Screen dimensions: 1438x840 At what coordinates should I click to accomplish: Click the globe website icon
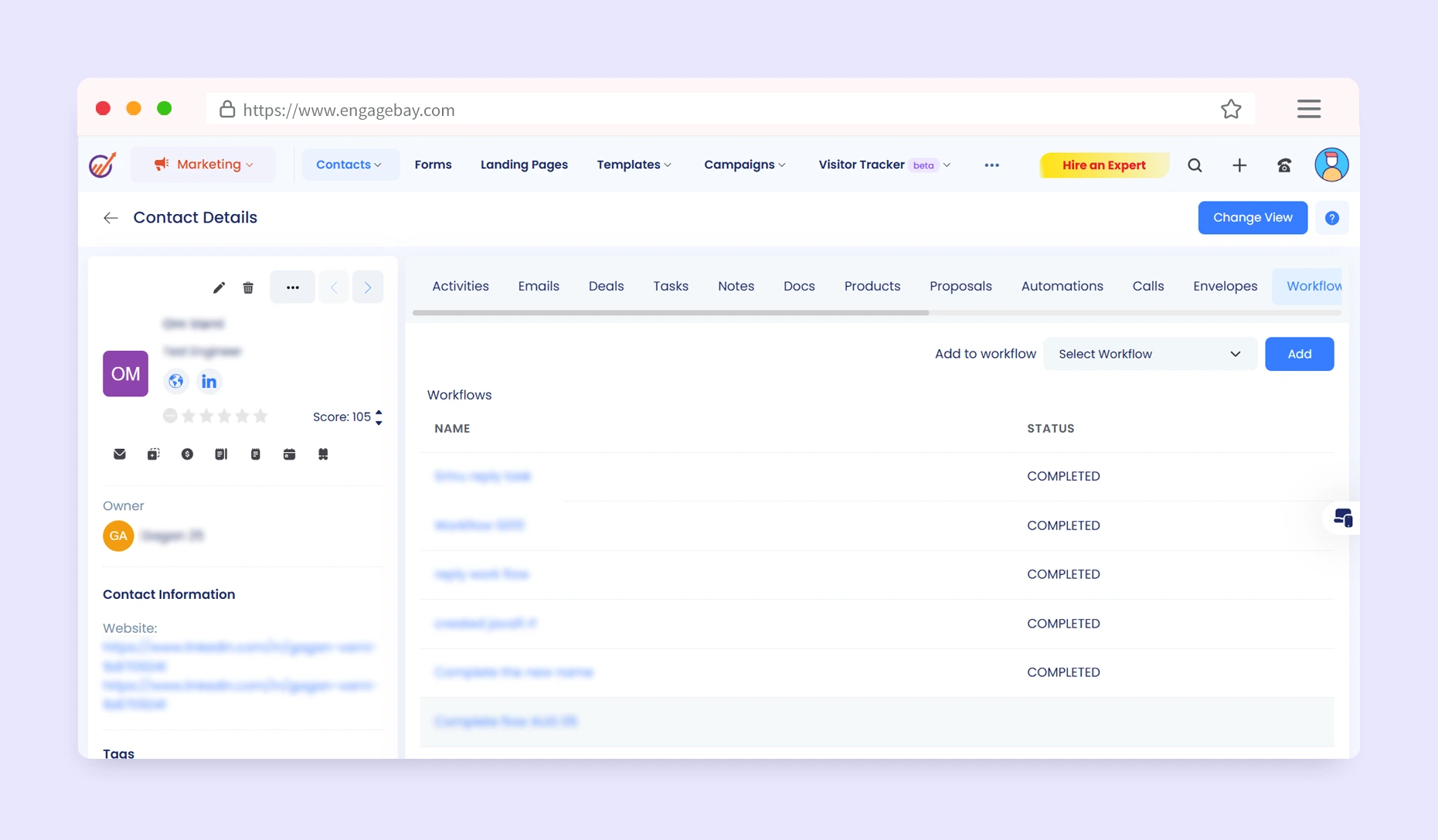click(176, 382)
